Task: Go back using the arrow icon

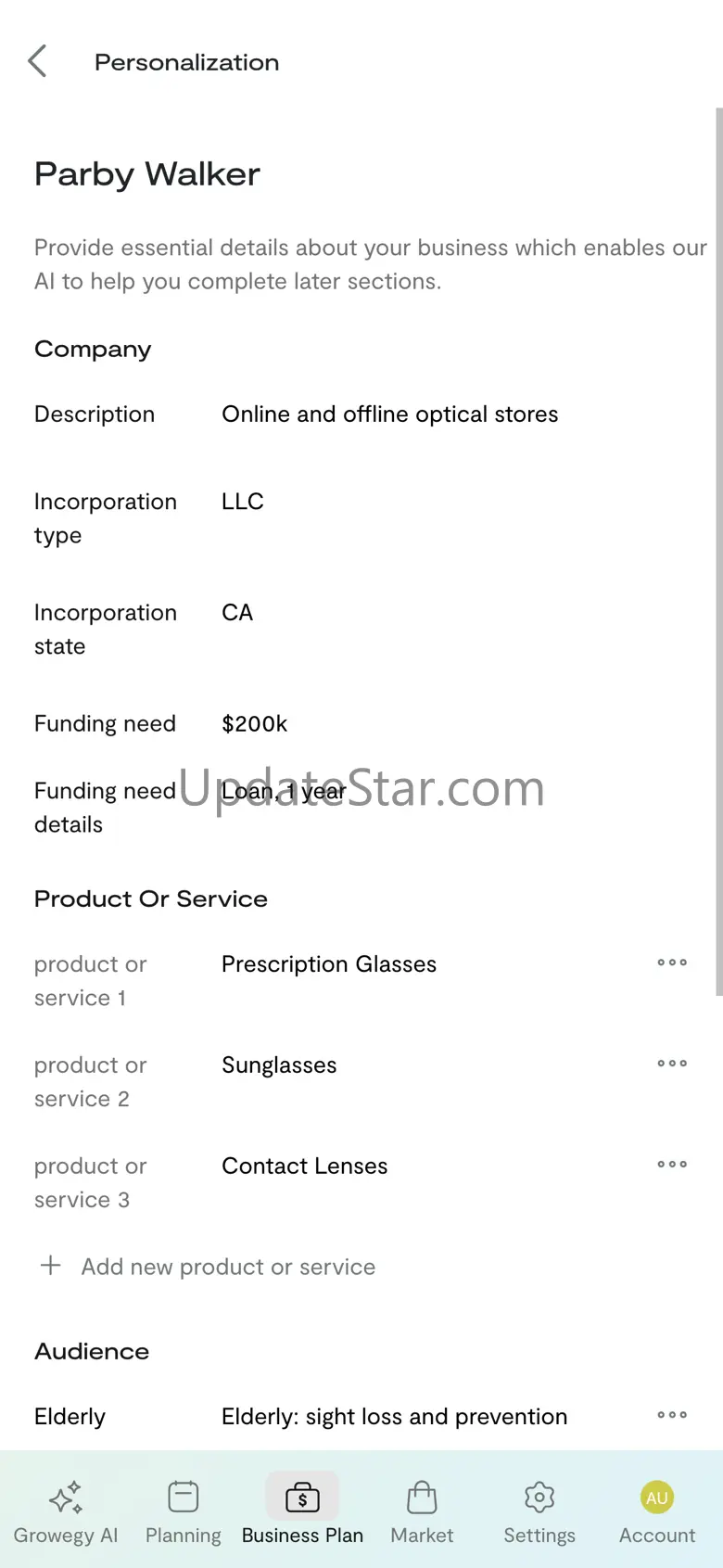Action: point(37,61)
